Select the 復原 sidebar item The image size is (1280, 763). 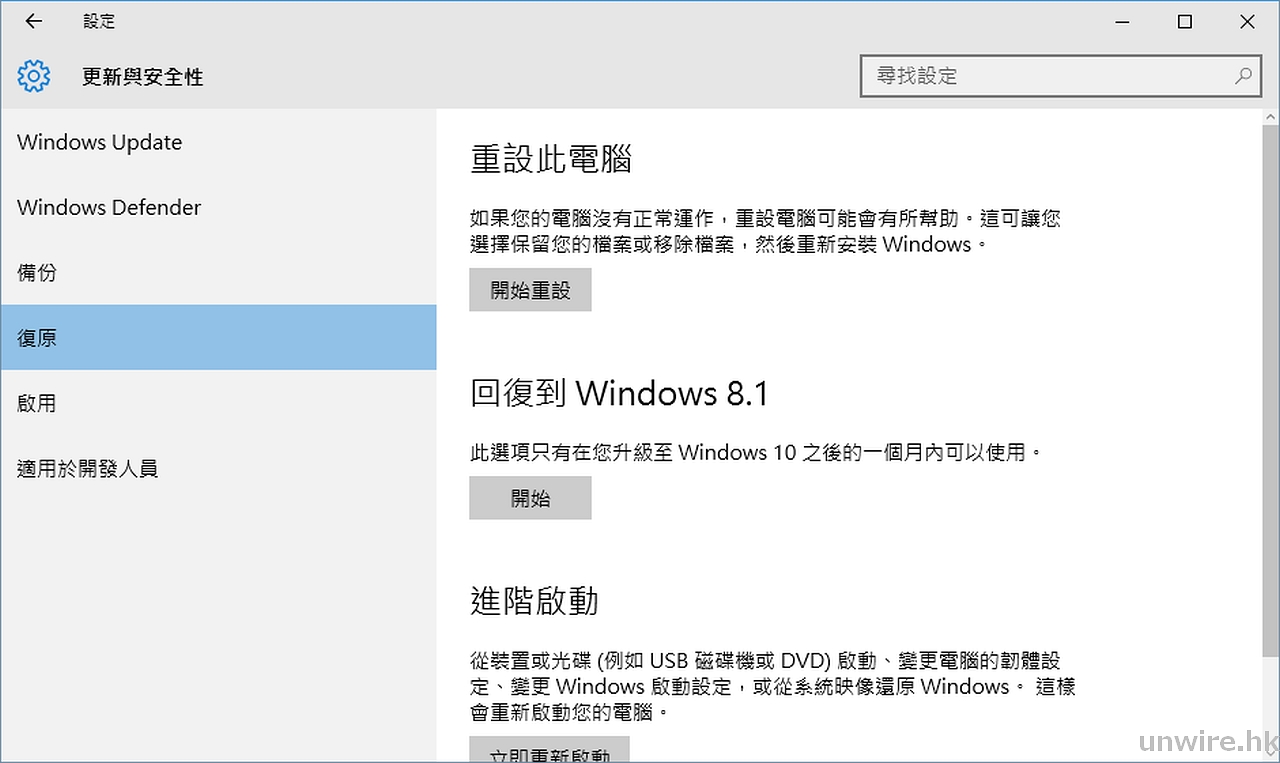click(x=37, y=338)
